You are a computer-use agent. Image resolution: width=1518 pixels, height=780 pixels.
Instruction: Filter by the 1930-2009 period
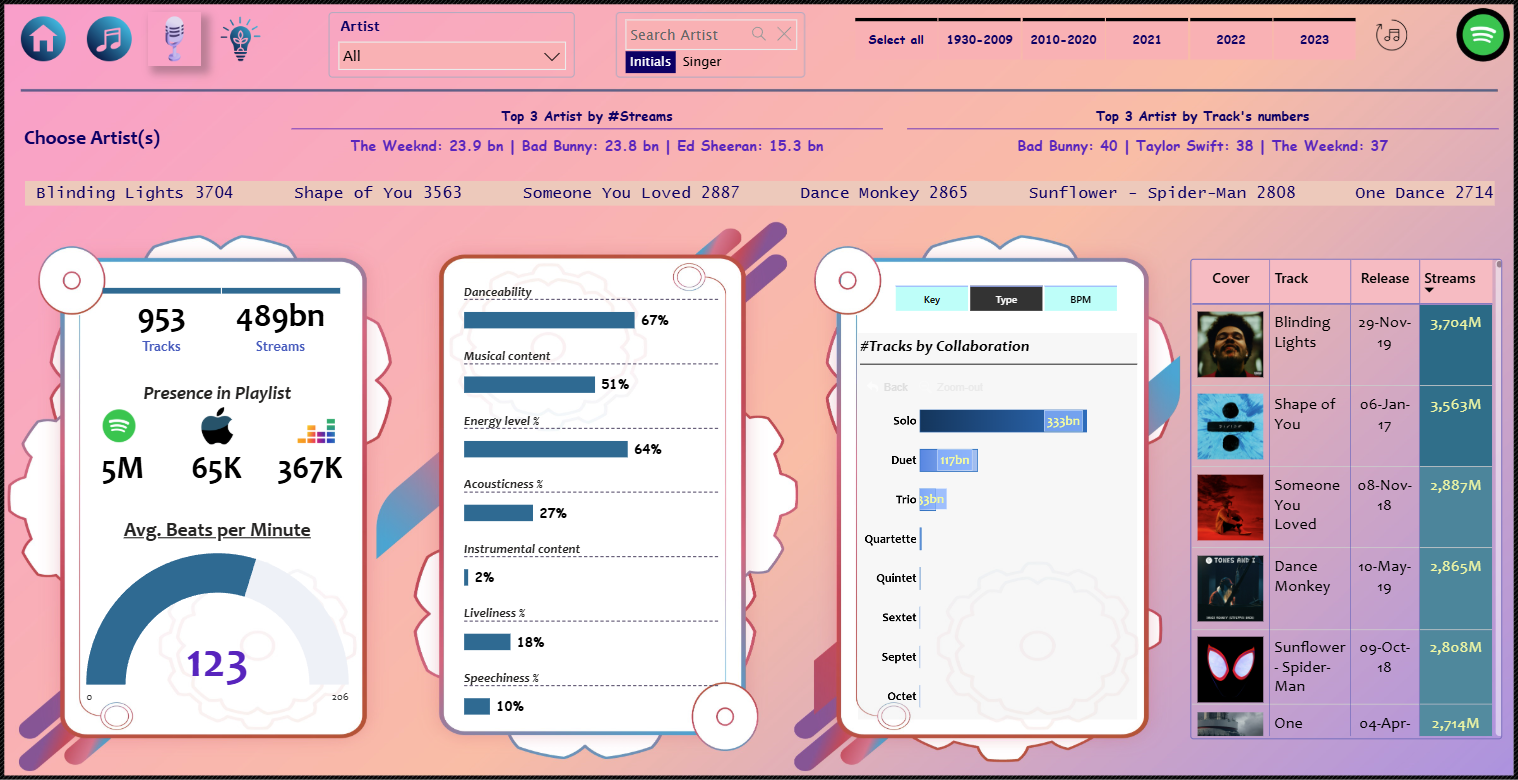coord(979,40)
